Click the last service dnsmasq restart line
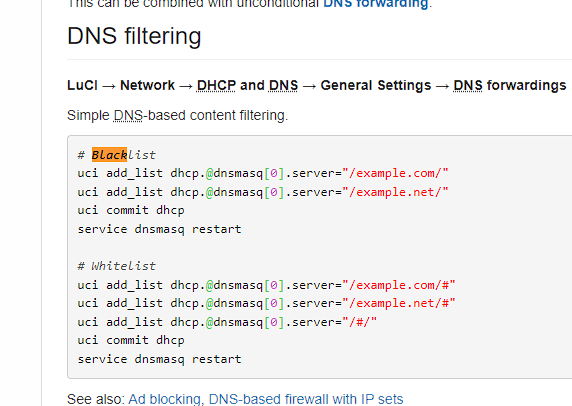The height and width of the screenshot is (406, 572). [x=159, y=359]
